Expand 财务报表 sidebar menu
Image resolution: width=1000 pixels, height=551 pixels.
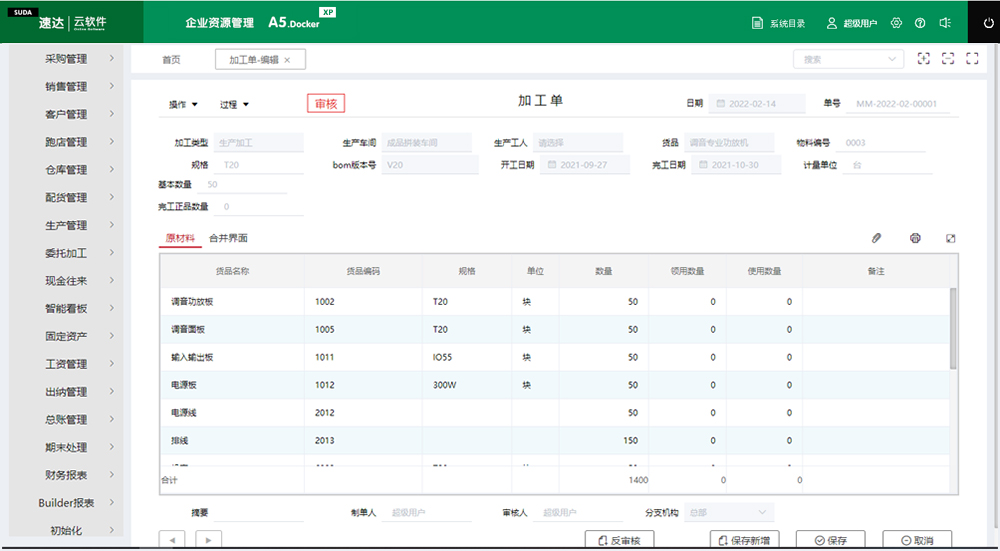click(x=66, y=474)
